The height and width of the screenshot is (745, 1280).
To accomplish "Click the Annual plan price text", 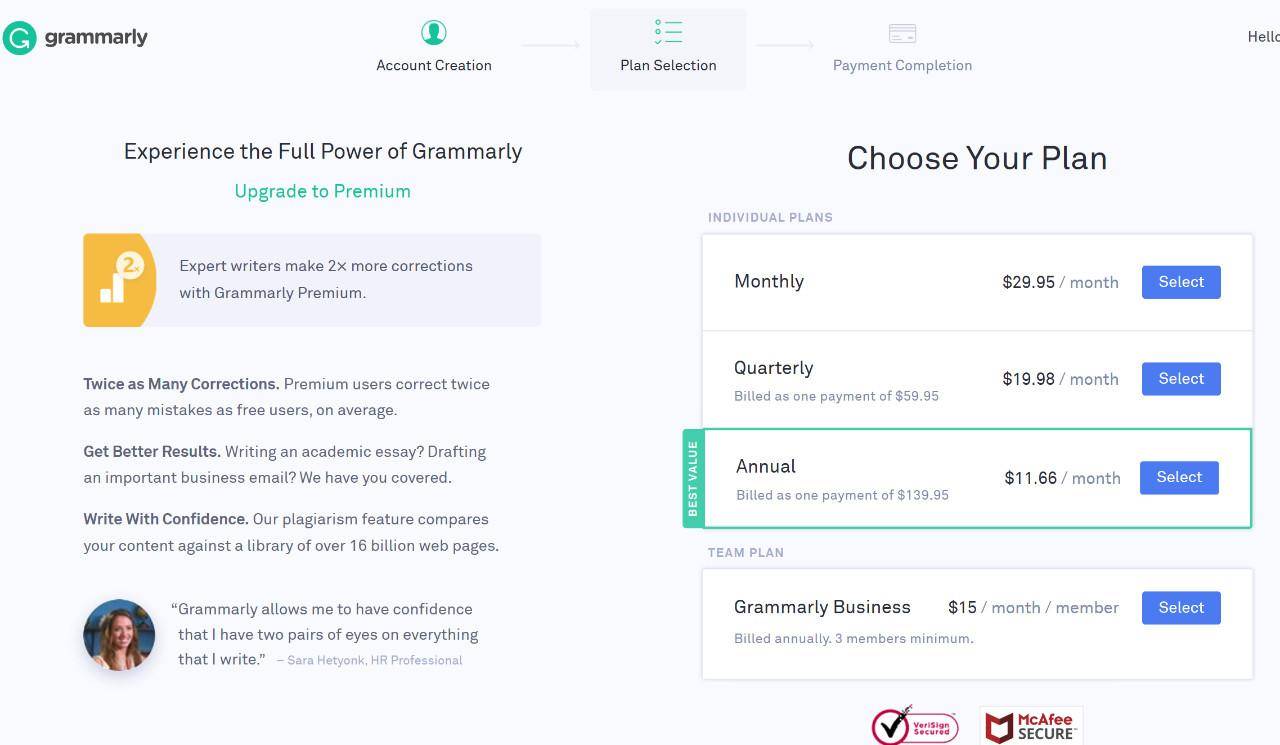I will (x=1062, y=478).
